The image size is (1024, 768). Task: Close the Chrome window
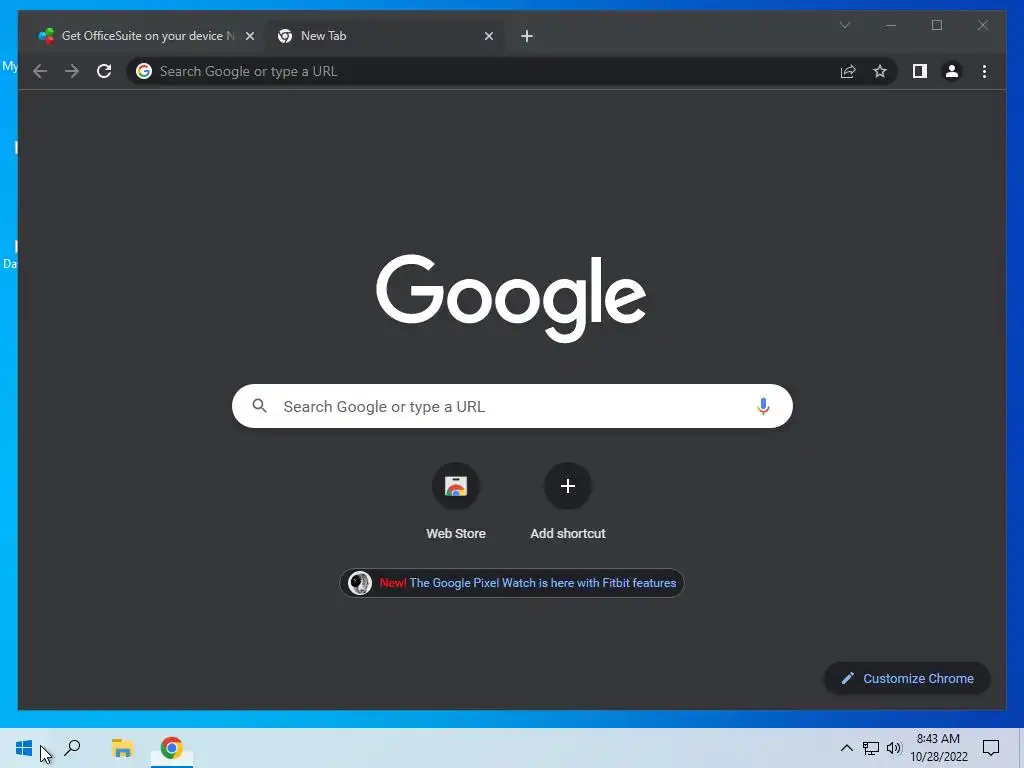[x=982, y=25]
